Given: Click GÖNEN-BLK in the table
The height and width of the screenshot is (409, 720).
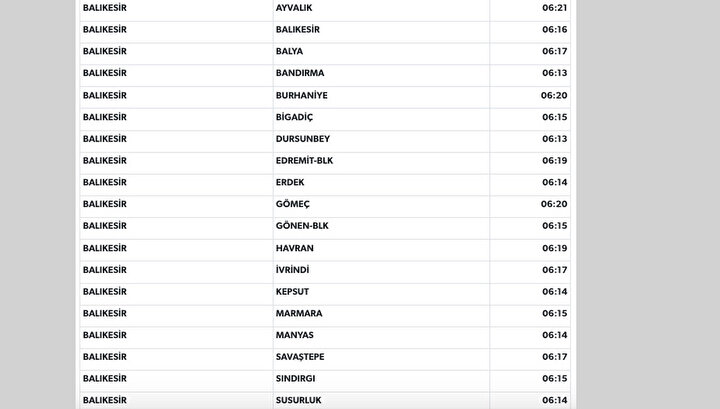Looking at the screenshot, I should point(302,226).
